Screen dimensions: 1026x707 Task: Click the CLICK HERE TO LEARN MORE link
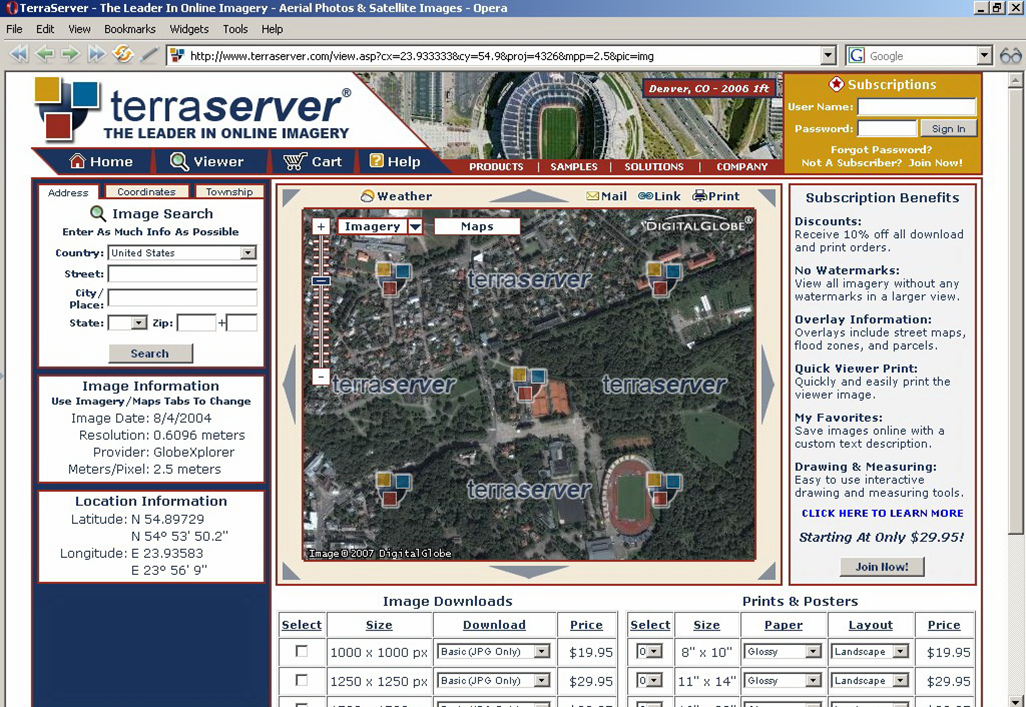[x=882, y=513]
